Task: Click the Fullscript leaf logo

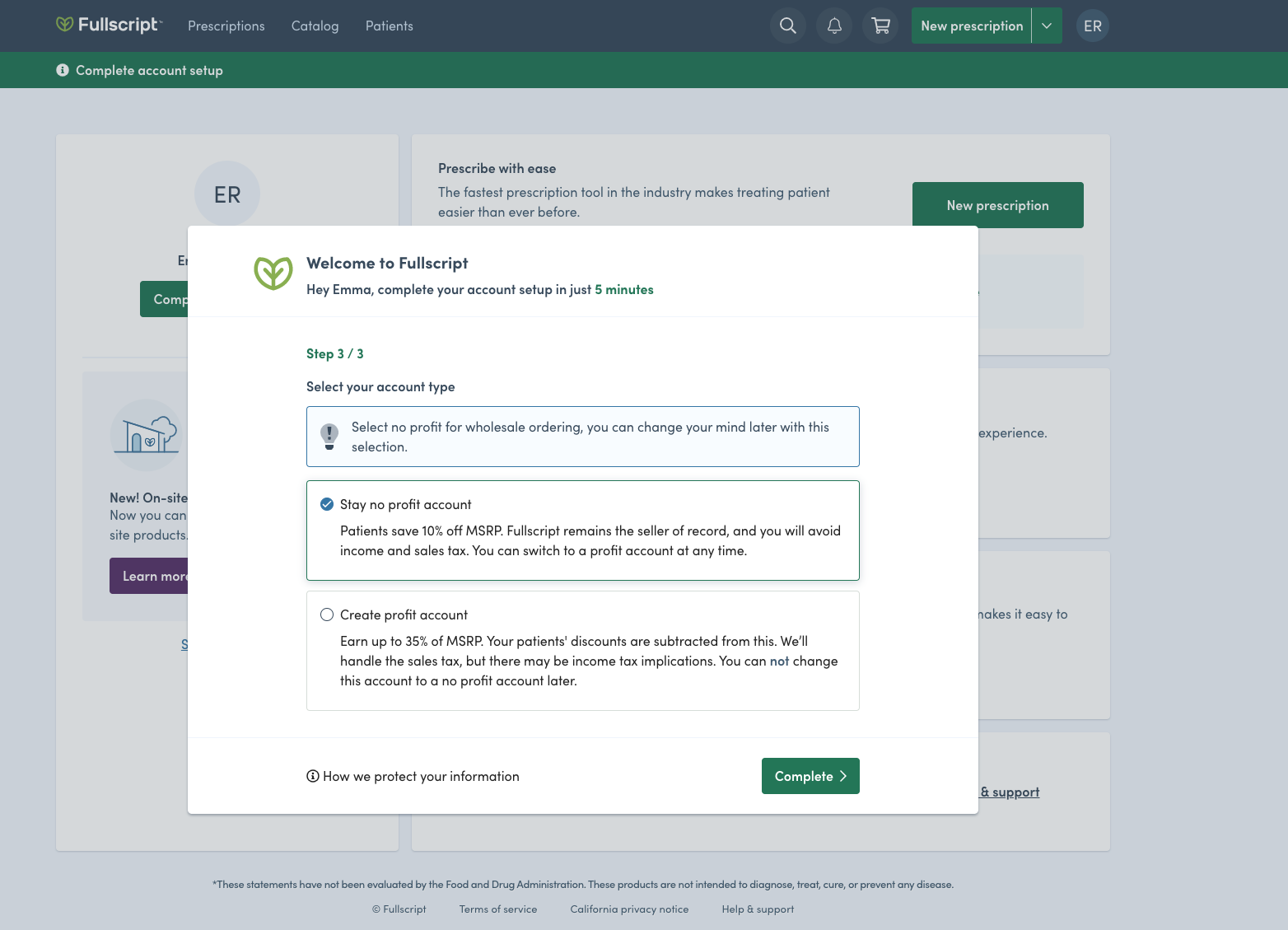Action: point(64,25)
